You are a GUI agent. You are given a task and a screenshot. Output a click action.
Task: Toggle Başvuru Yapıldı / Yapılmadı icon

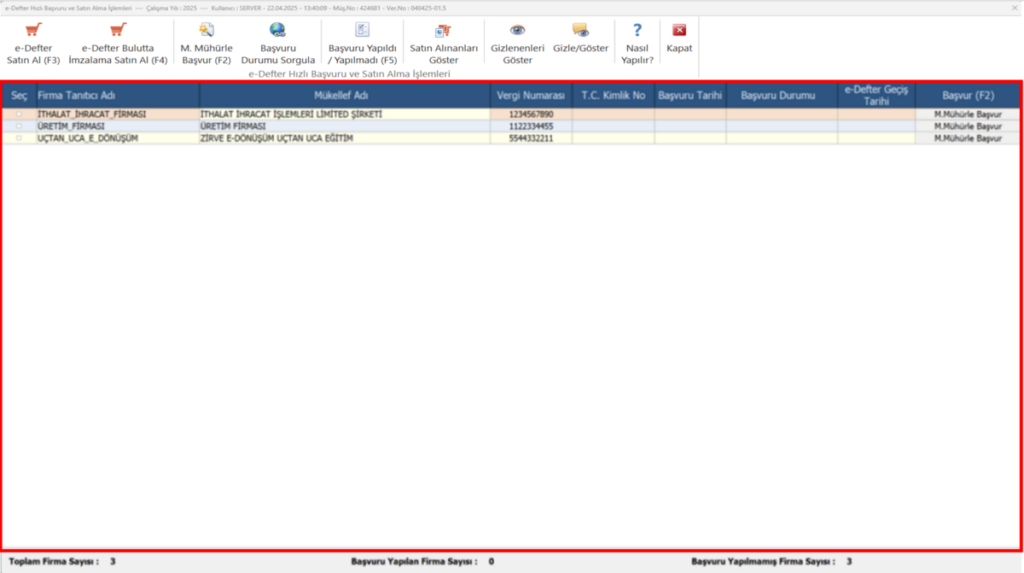362,30
